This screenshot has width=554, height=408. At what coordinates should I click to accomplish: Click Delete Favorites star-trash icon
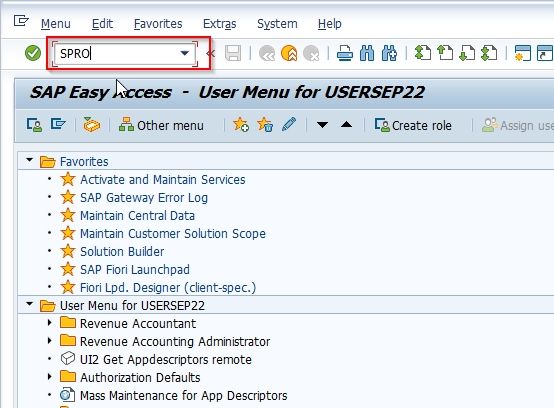pos(265,125)
